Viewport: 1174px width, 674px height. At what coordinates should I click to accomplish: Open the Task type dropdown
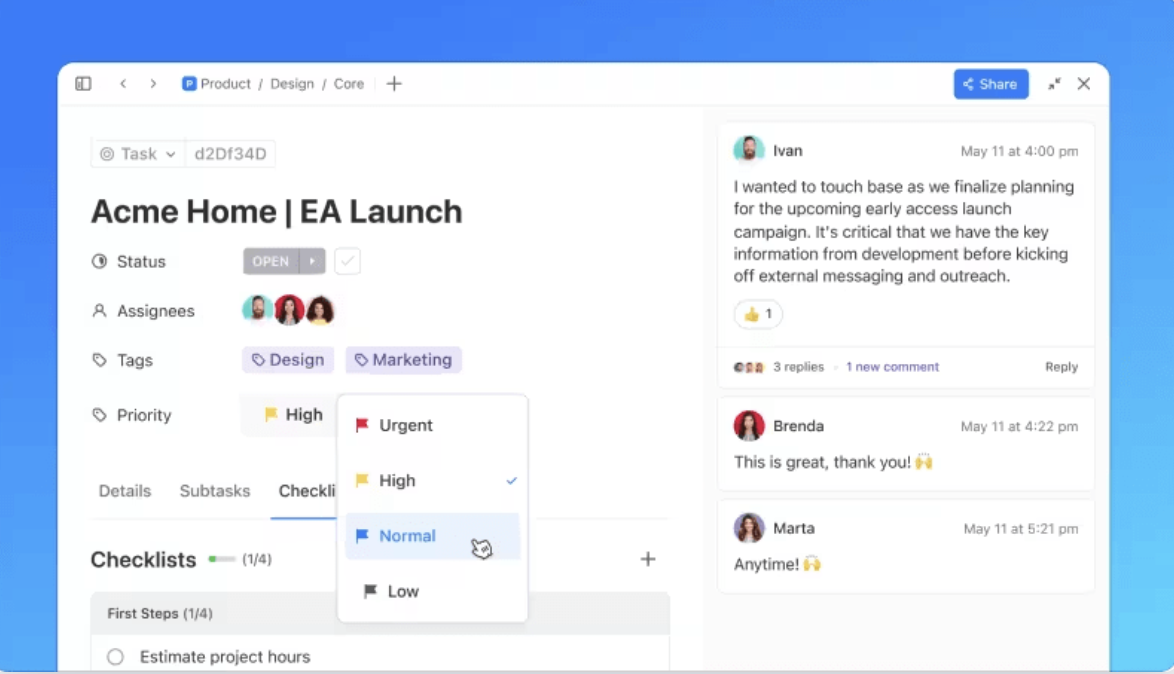[x=138, y=154]
